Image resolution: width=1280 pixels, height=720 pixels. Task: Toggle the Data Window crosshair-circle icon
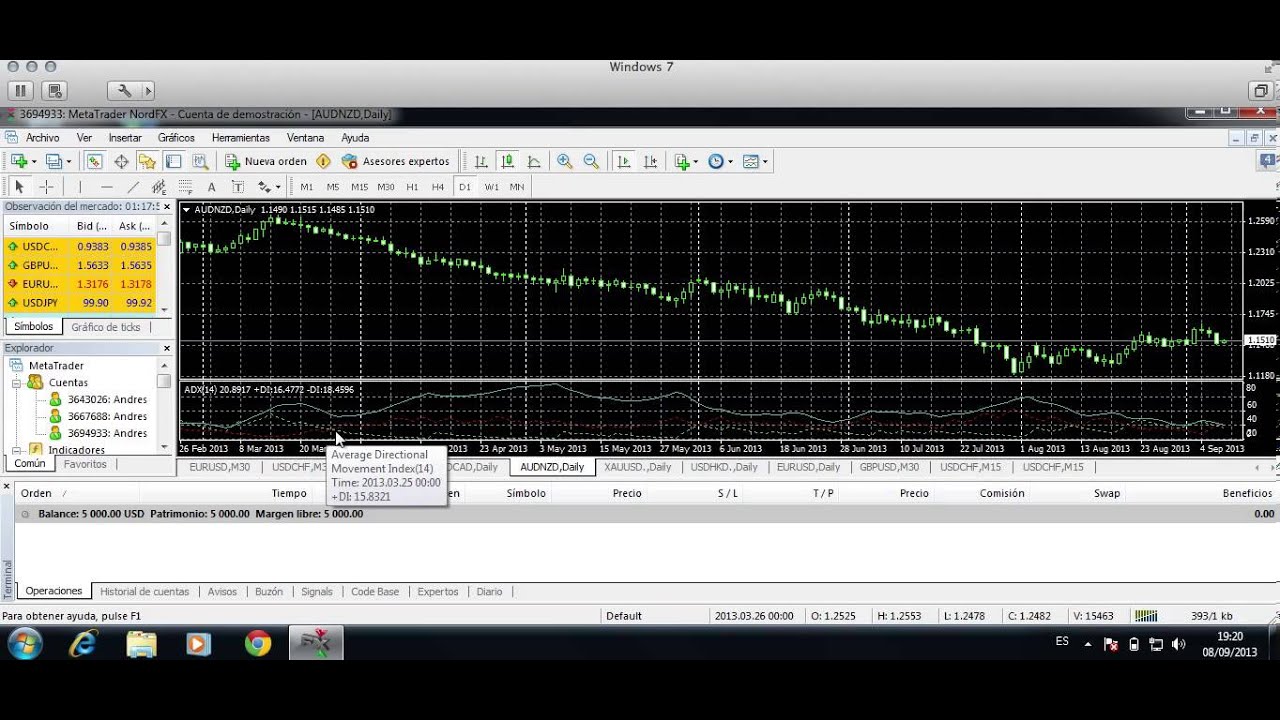121,161
